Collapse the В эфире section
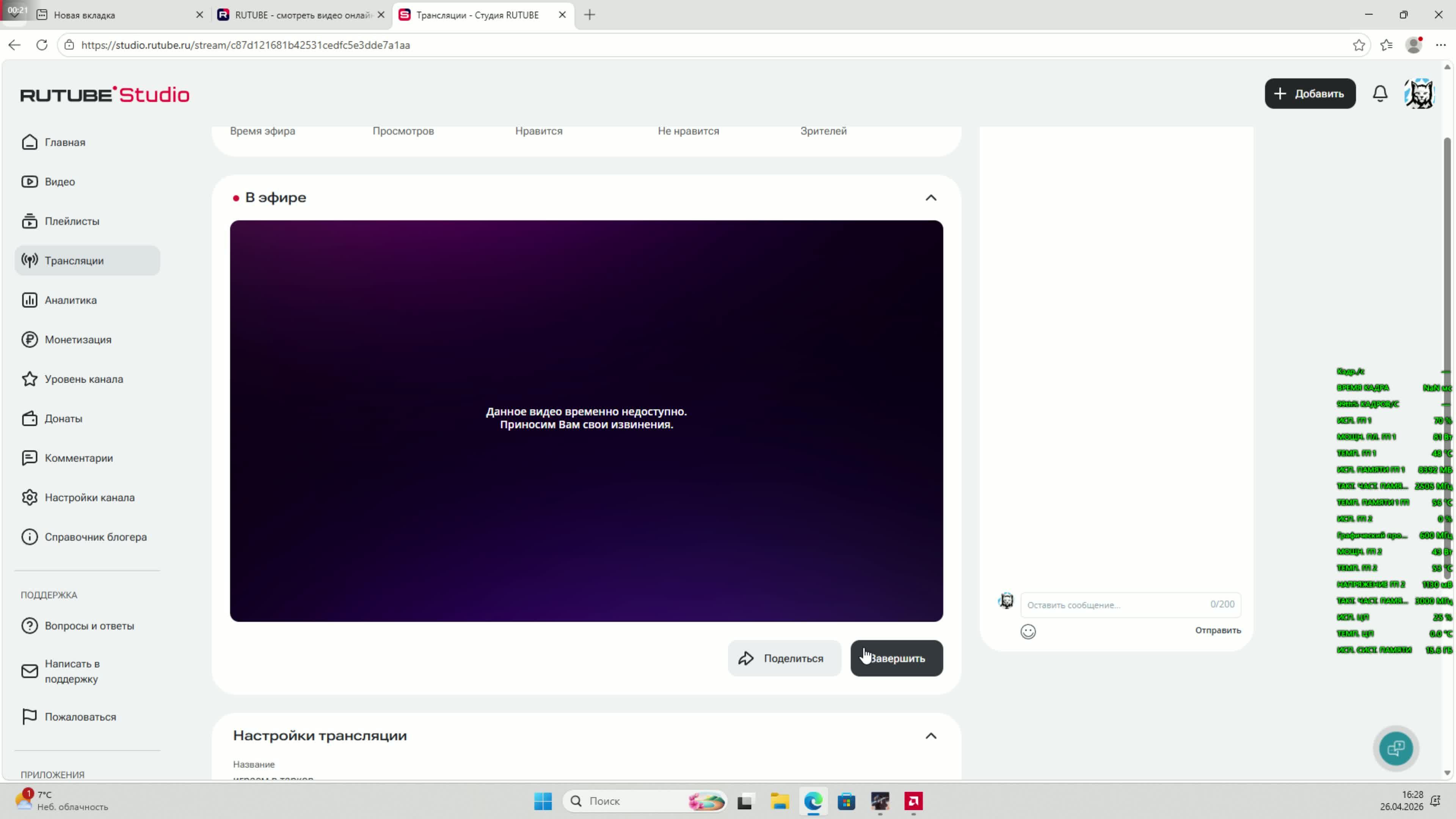 click(930, 198)
